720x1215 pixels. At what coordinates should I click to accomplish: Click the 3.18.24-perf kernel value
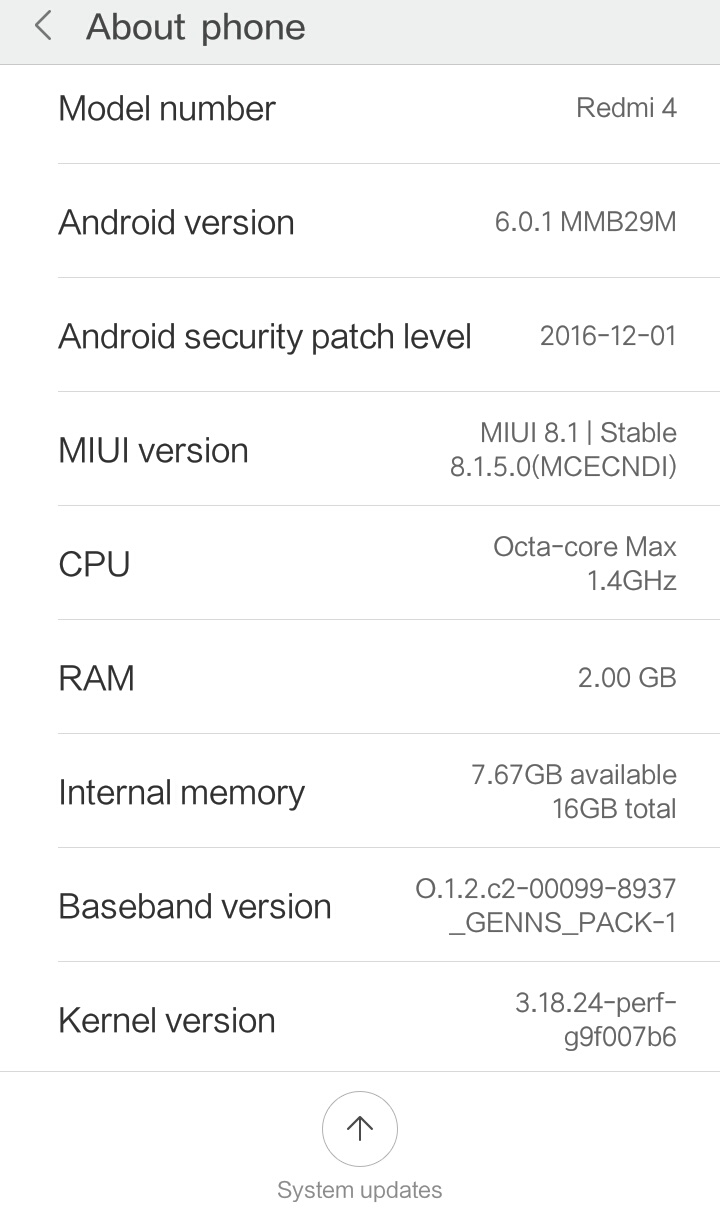pos(595,1003)
